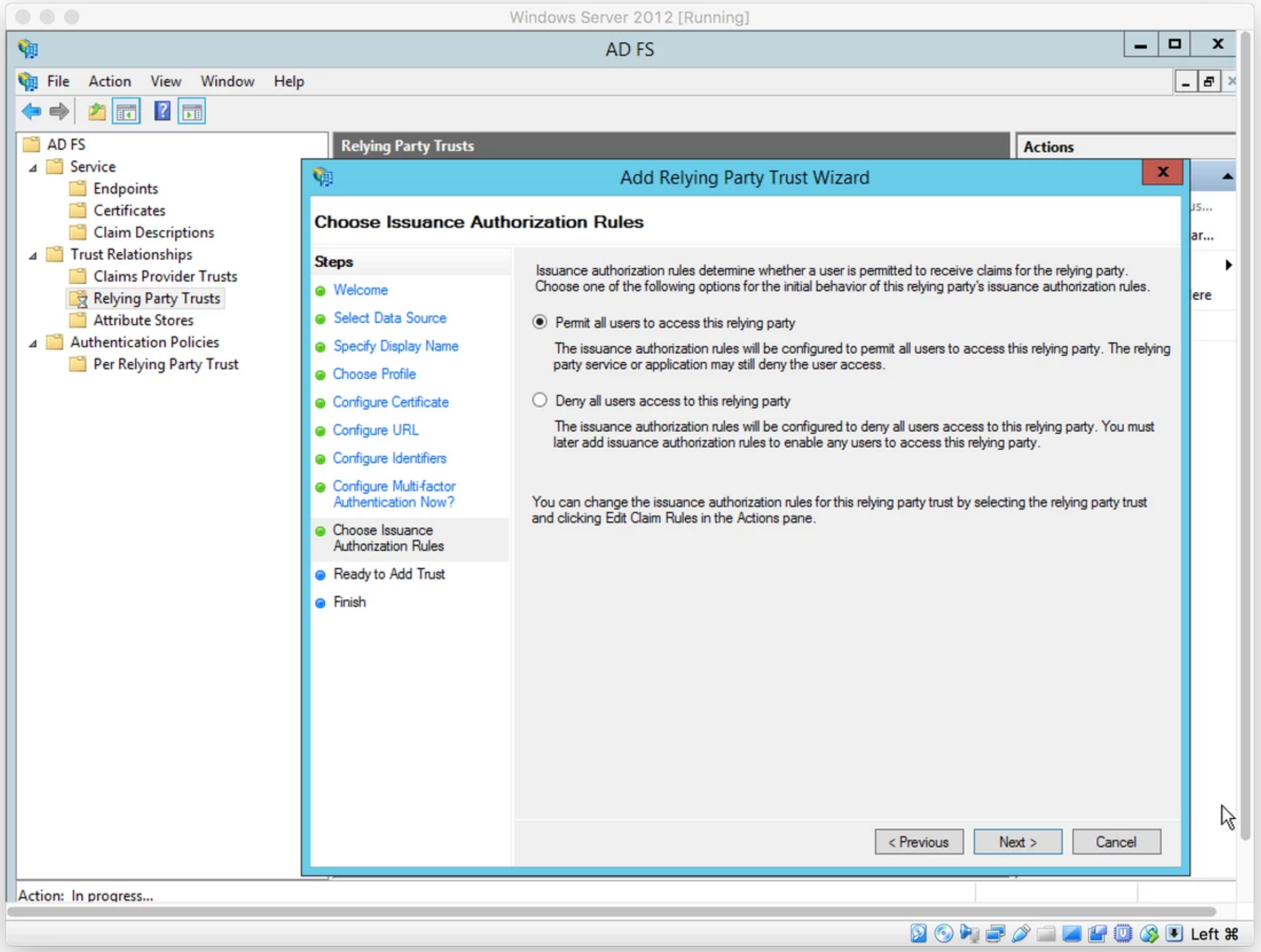Go back with the Previous button
1261x952 pixels.
pos(919,842)
